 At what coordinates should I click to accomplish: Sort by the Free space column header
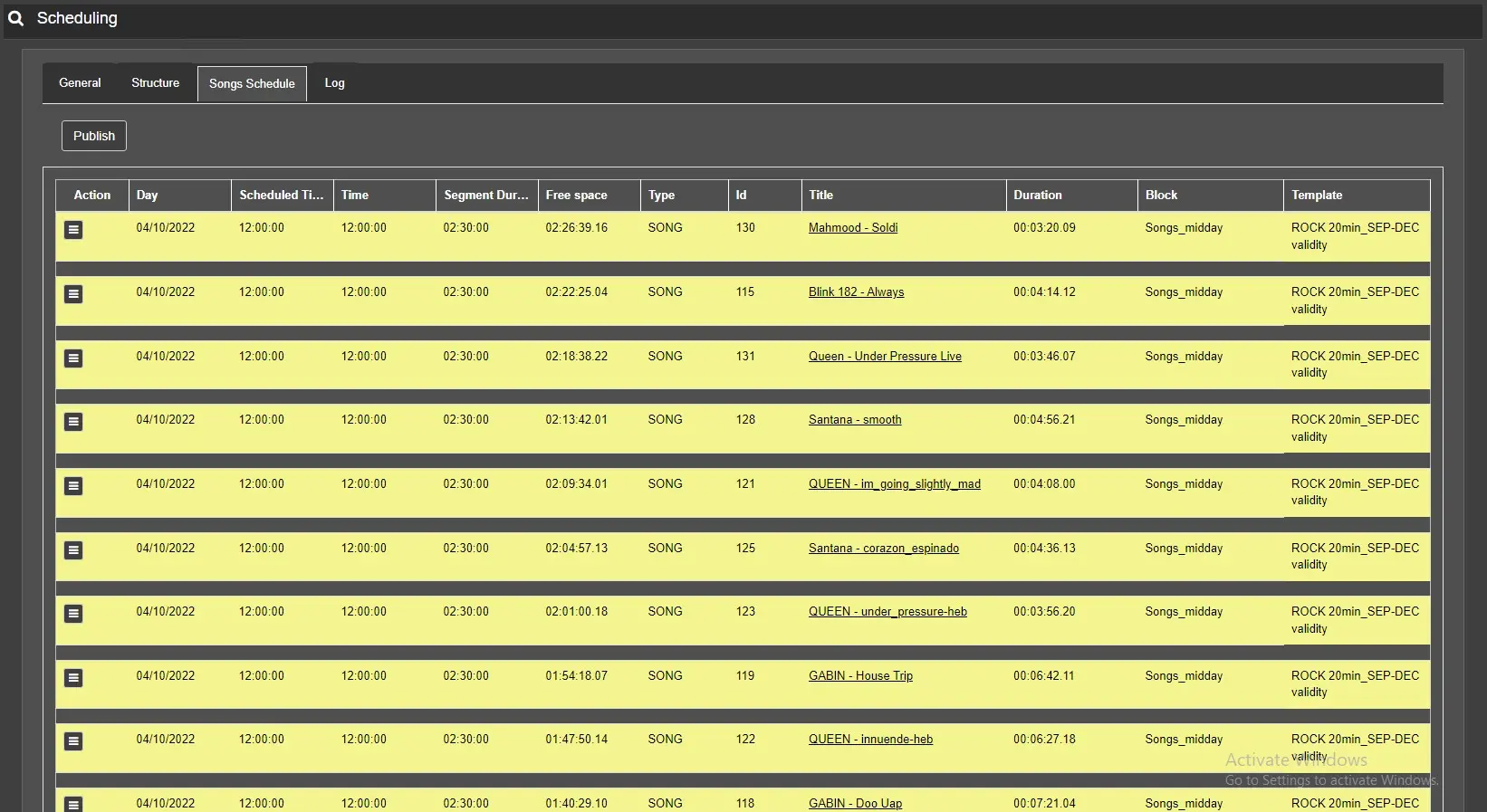pyautogui.click(x=576, y=196)
